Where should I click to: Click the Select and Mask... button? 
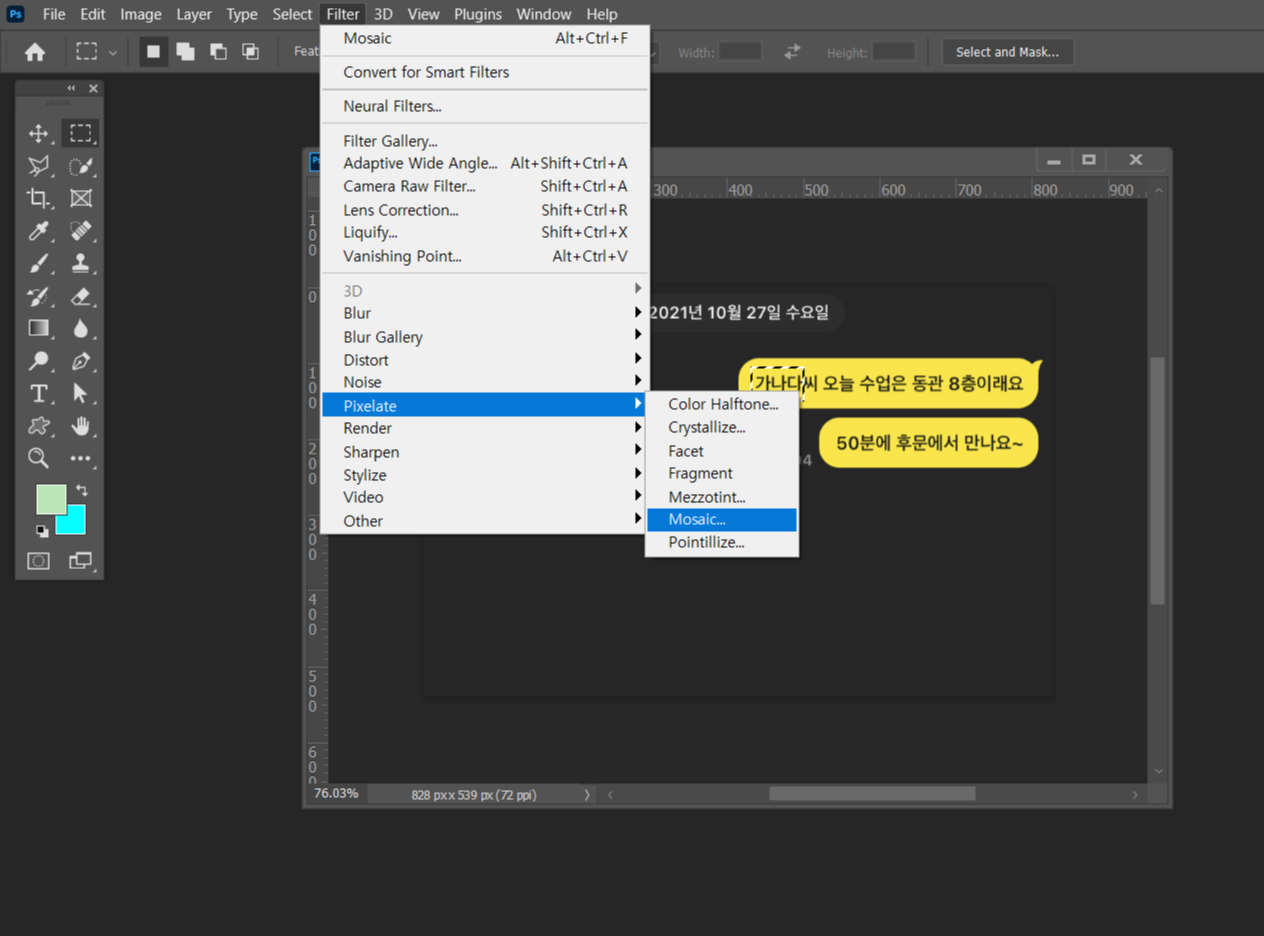tap(1007, 52)
